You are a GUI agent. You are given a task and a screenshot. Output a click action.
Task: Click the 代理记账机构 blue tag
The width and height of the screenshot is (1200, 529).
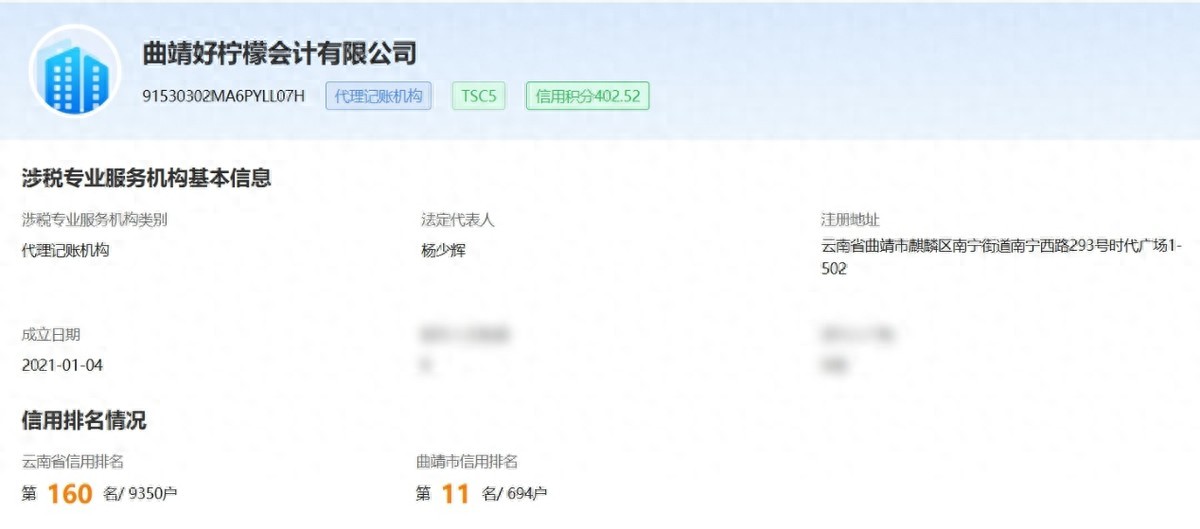click(x=378, y=97)
